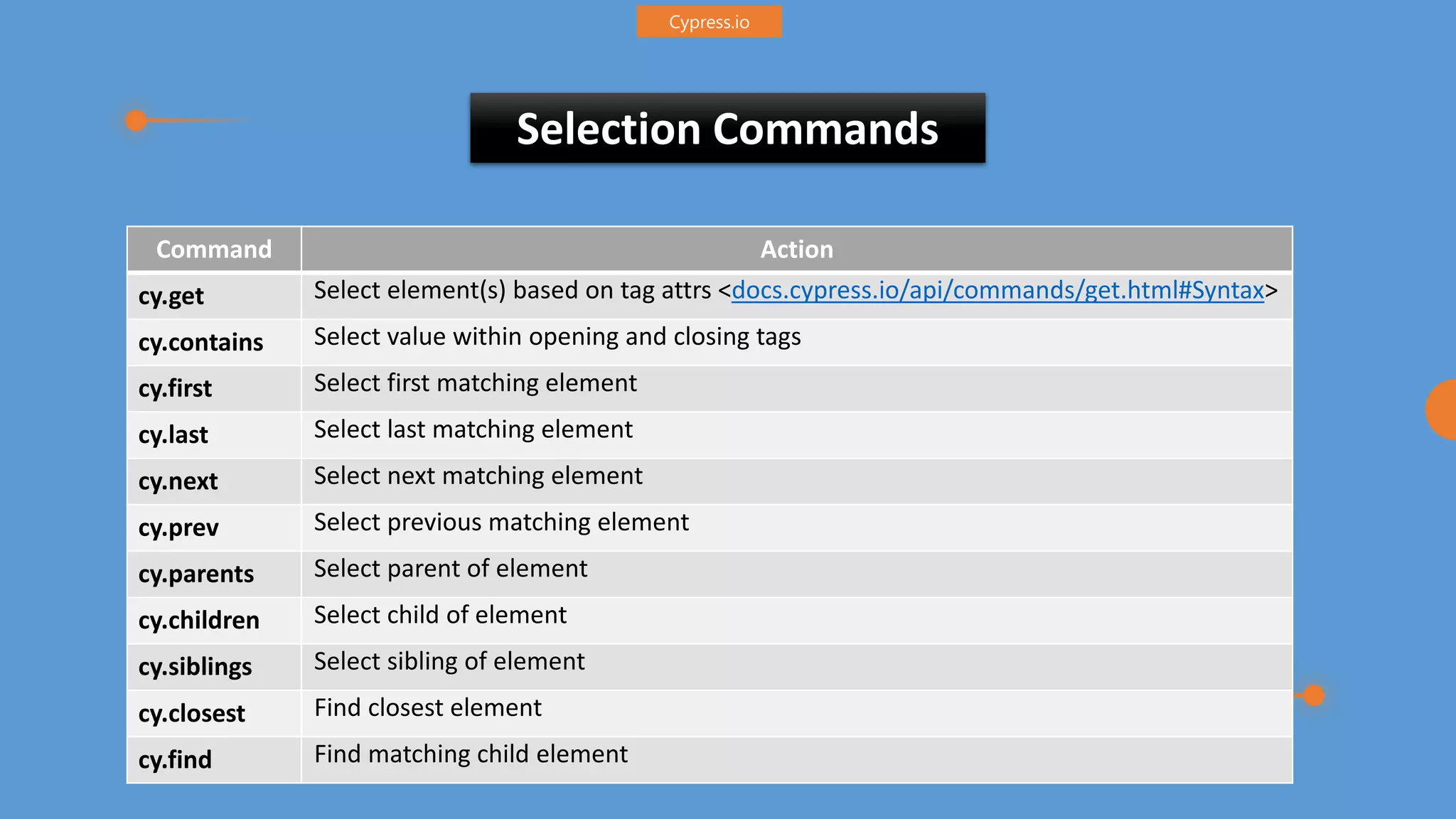
Task: Click the orange dot left of title
Action: tap(136, 120)
